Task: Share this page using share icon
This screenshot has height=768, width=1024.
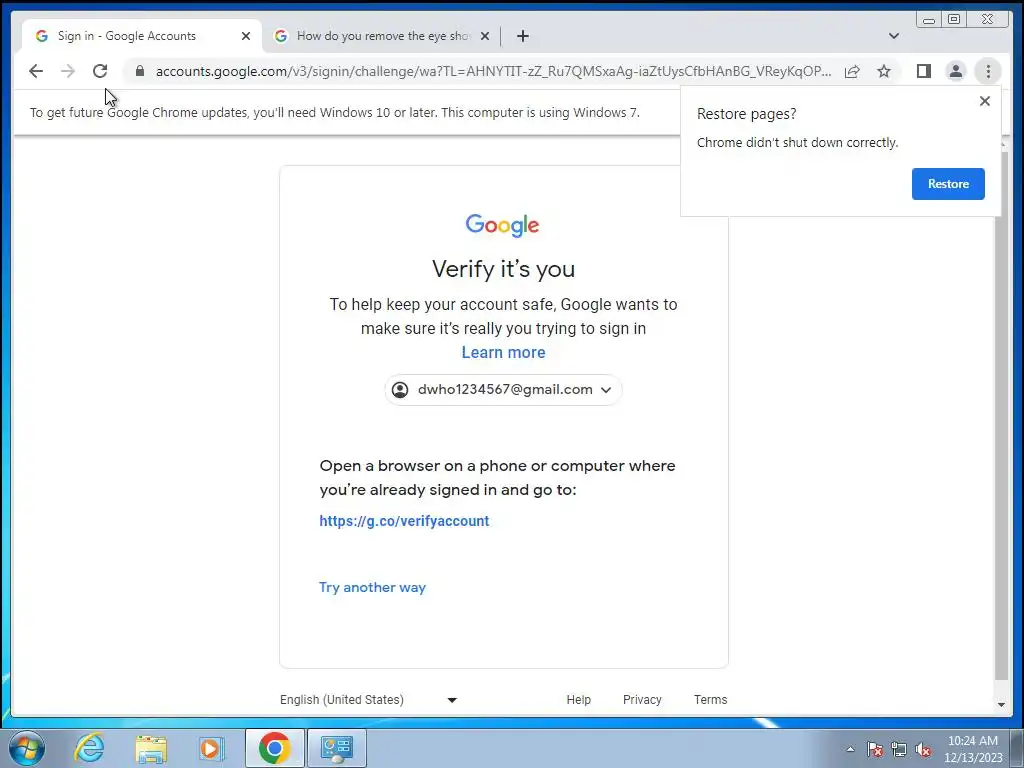Action: [852, 71]
